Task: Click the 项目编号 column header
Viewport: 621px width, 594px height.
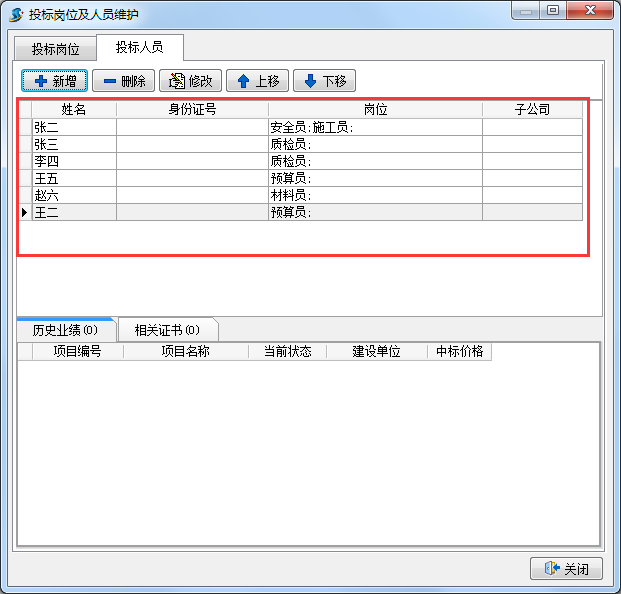Action: (x=77, y=352)
